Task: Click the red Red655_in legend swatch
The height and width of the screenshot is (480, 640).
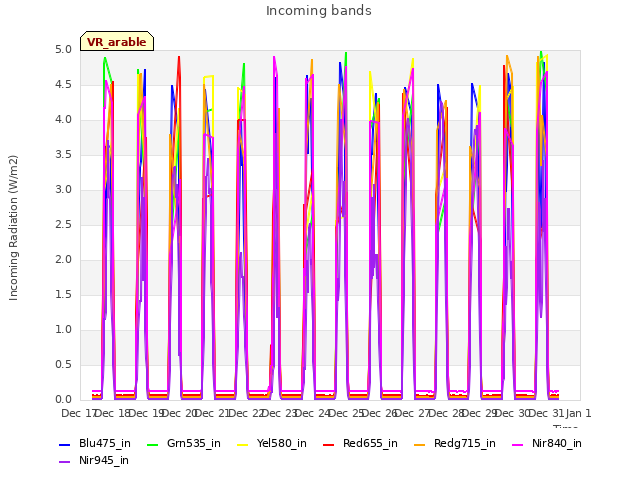Action: 329,444
